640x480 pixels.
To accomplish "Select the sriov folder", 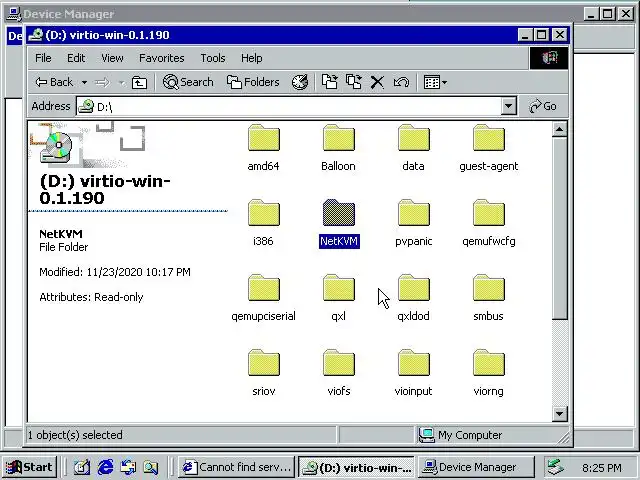I will point(264,373).
